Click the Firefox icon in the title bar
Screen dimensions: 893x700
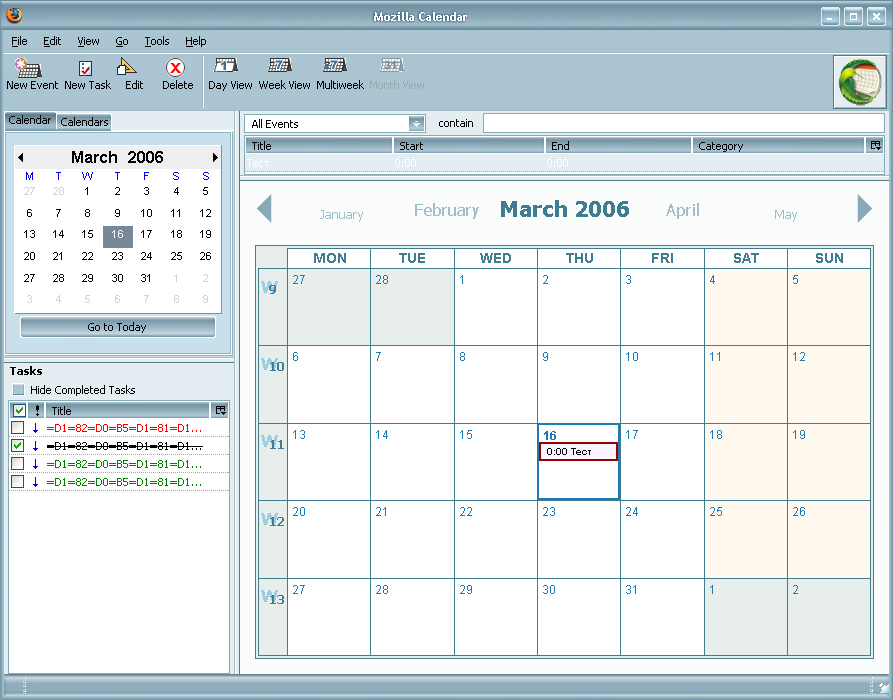(14, 15)
